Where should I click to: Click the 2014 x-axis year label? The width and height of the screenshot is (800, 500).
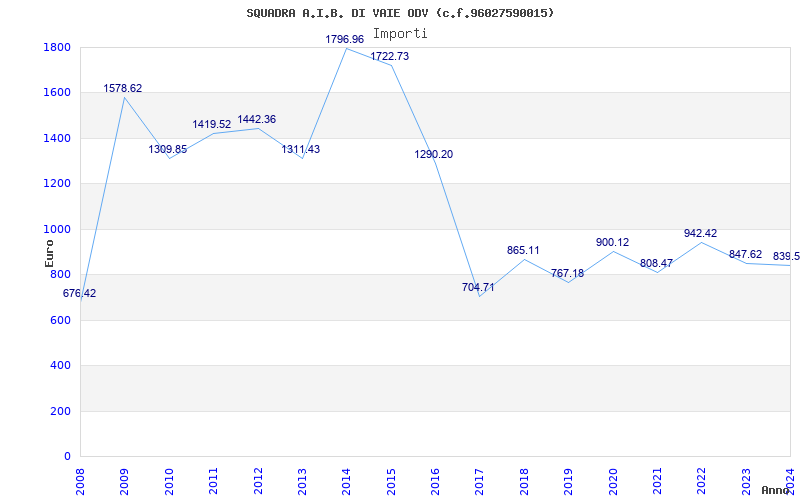tap(347, 481)
